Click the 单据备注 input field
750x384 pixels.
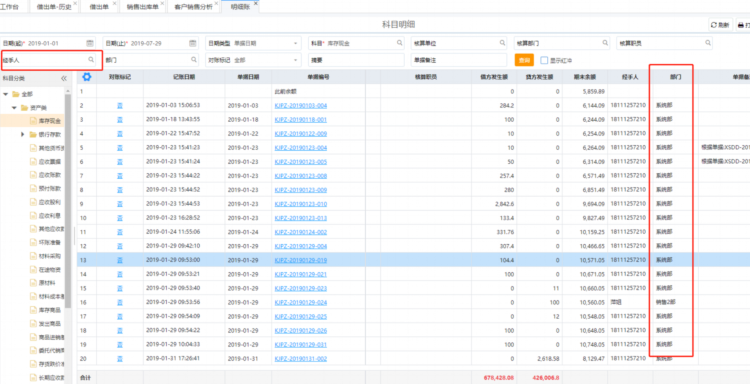[x=459, y=60]
